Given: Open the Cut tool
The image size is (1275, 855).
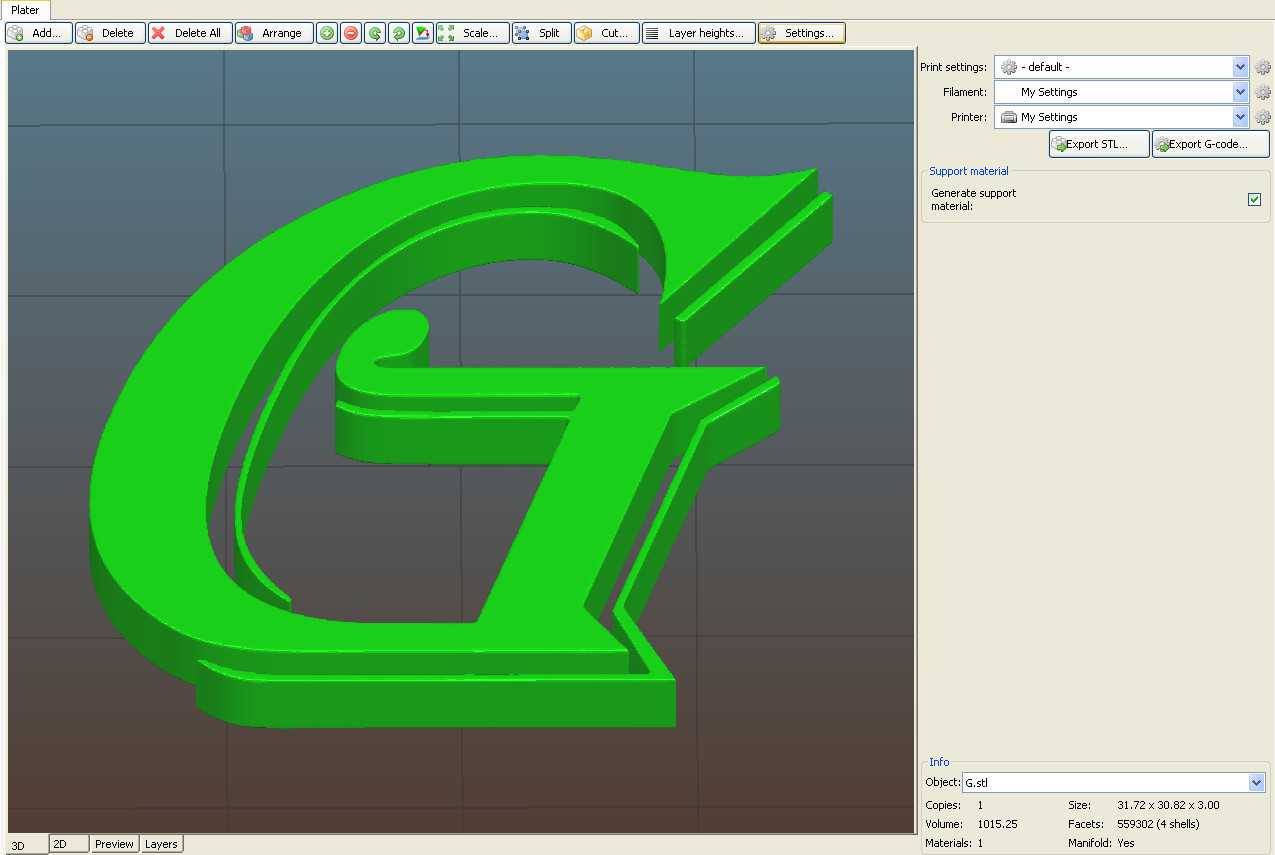Looking at the screenshot, I should [x=606, y=32].
